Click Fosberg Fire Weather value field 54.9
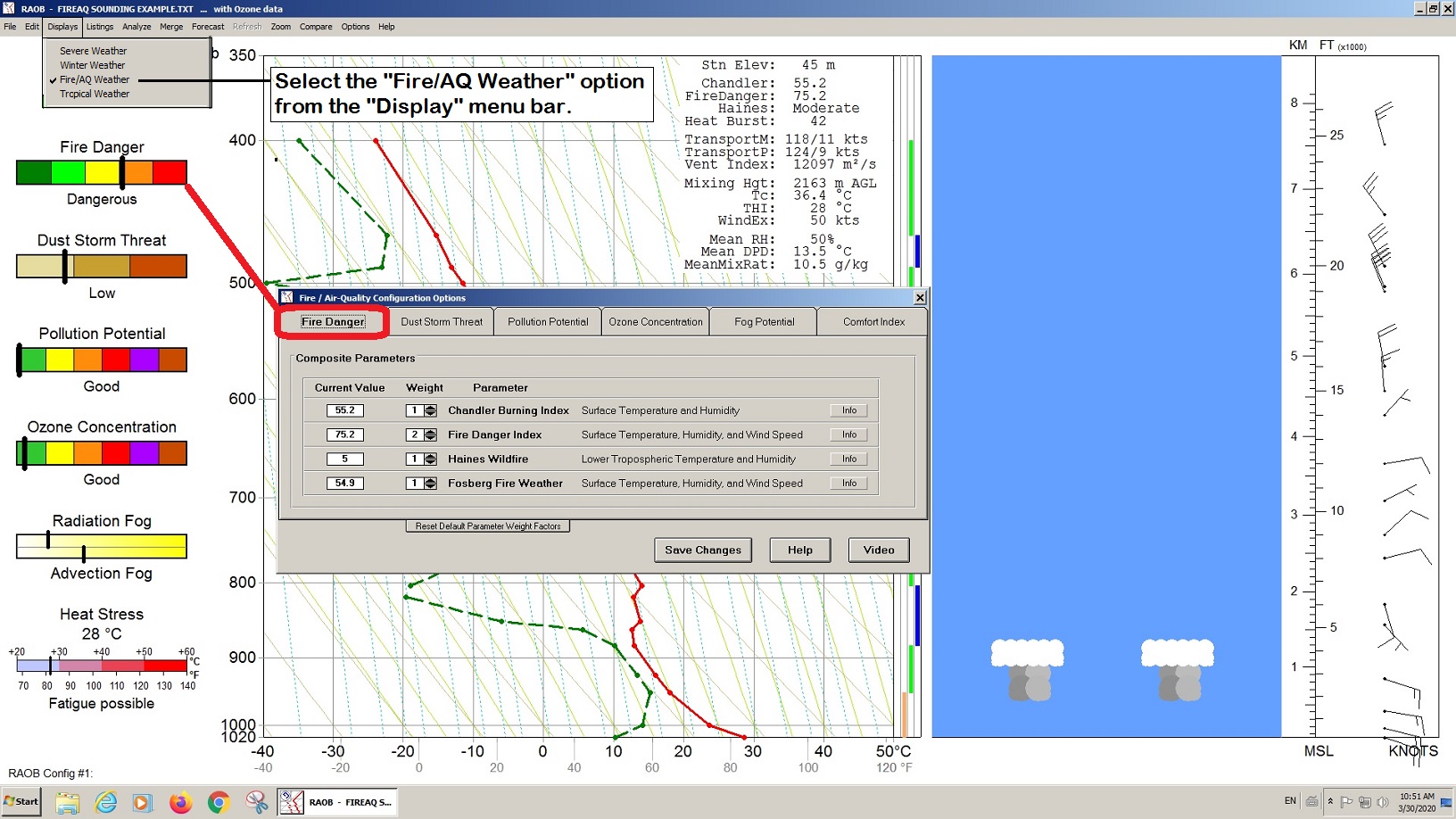 tap(345, 483)
